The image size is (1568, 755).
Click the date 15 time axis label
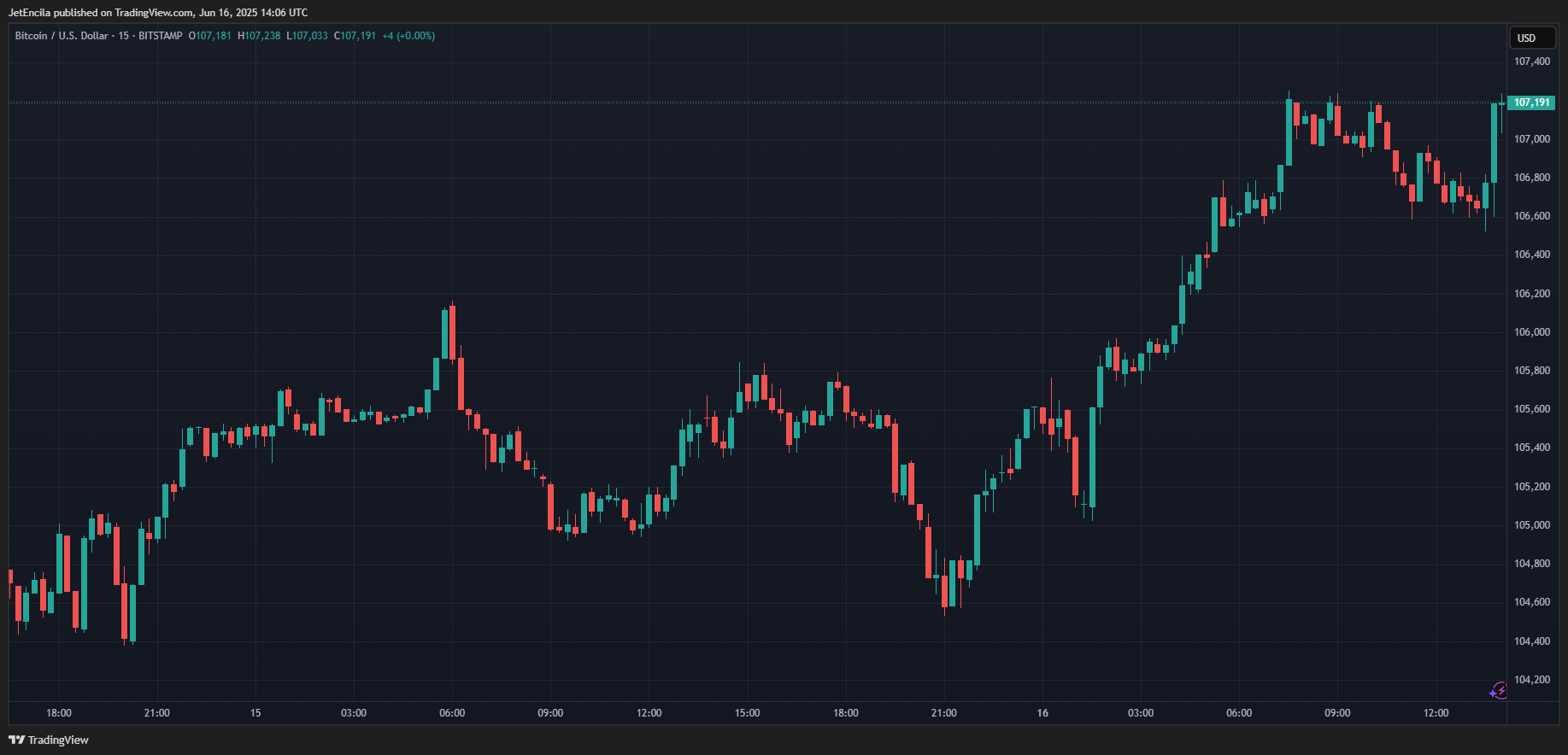point(255,713)
